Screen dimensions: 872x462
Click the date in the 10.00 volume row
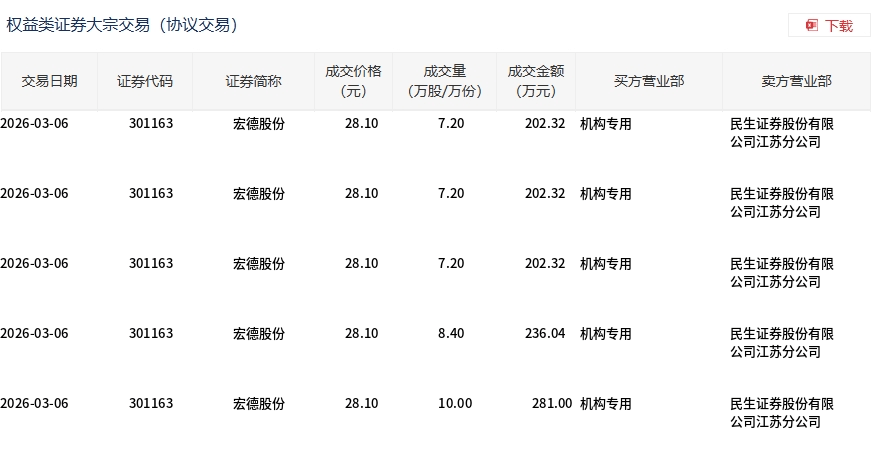(x=34, y=404)
